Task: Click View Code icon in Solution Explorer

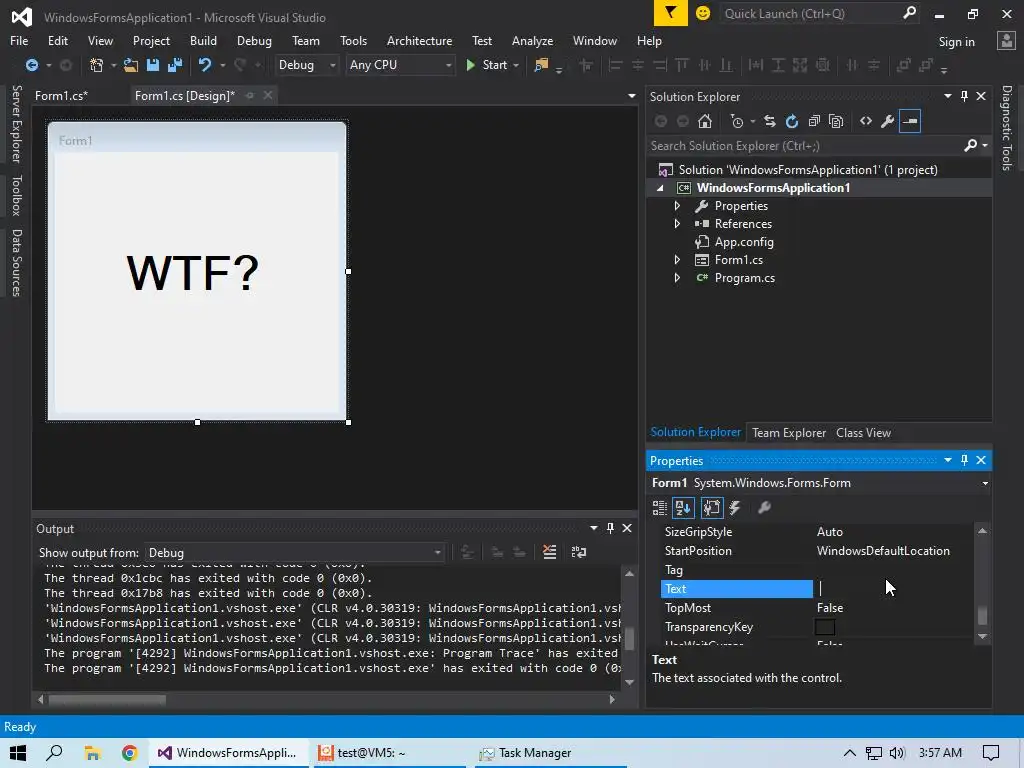Action: (x=866, y=121)
